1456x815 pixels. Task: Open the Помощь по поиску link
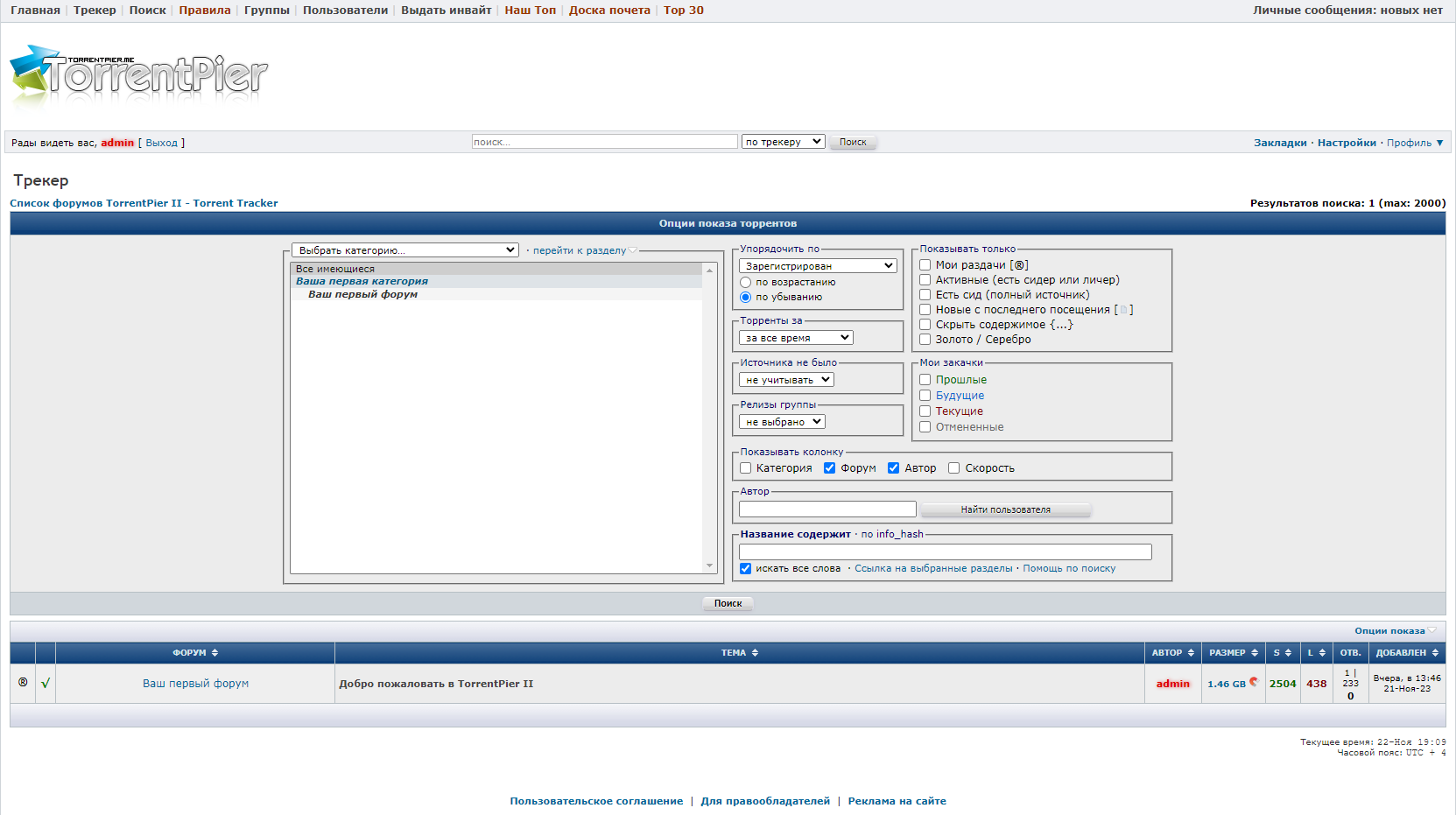(1069, 569)
